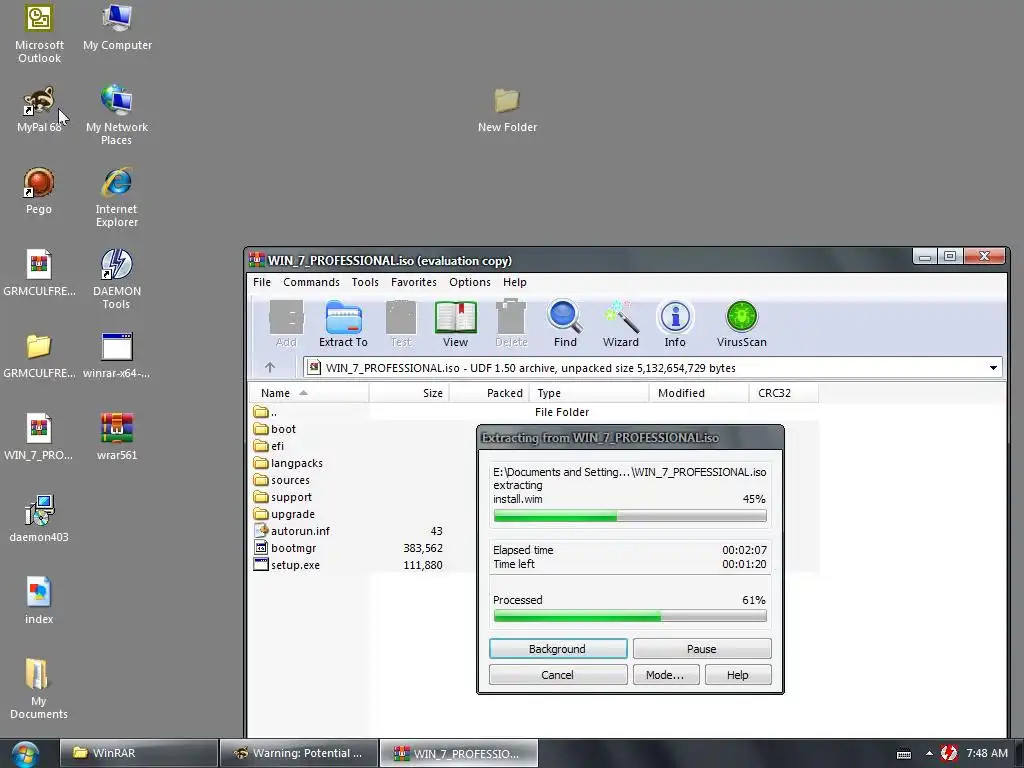Screen dimensions: 1024x768
Task: Select the wrar561 desktop icon
Action: (x=117, y=437)
